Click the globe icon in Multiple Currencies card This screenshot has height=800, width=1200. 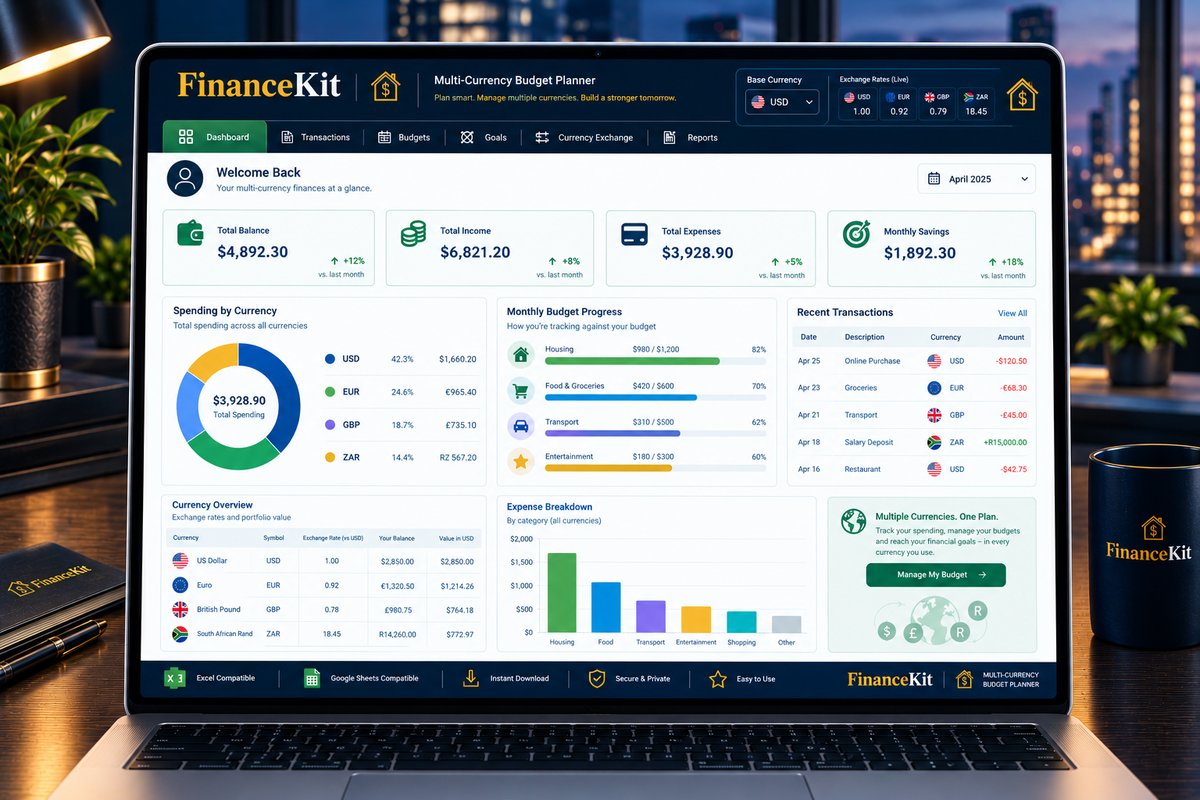pyautogui.click(x=853, y=521)
